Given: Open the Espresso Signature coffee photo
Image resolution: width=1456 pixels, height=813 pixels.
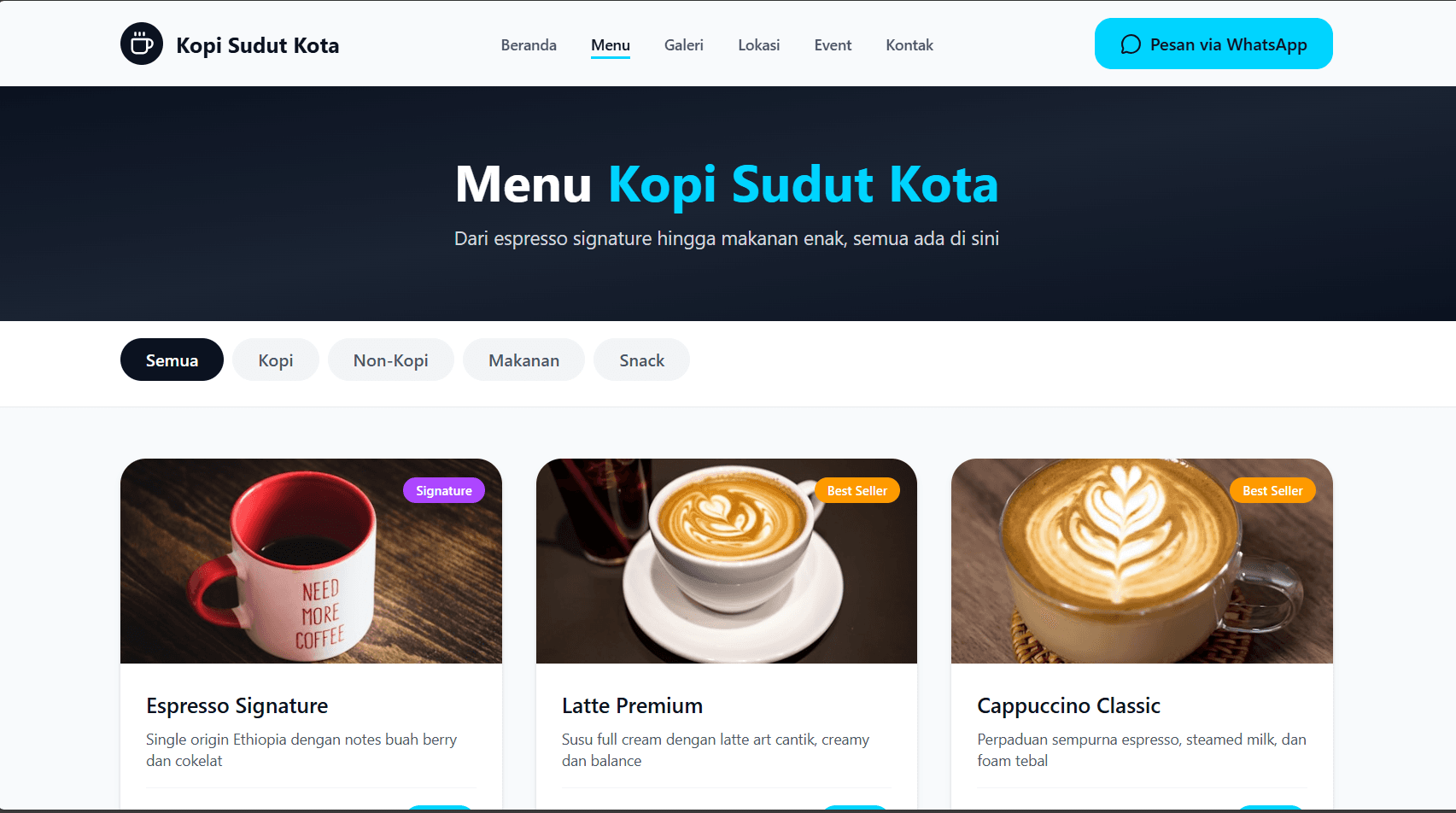Looking at the screenshot, I should point(311,561).
